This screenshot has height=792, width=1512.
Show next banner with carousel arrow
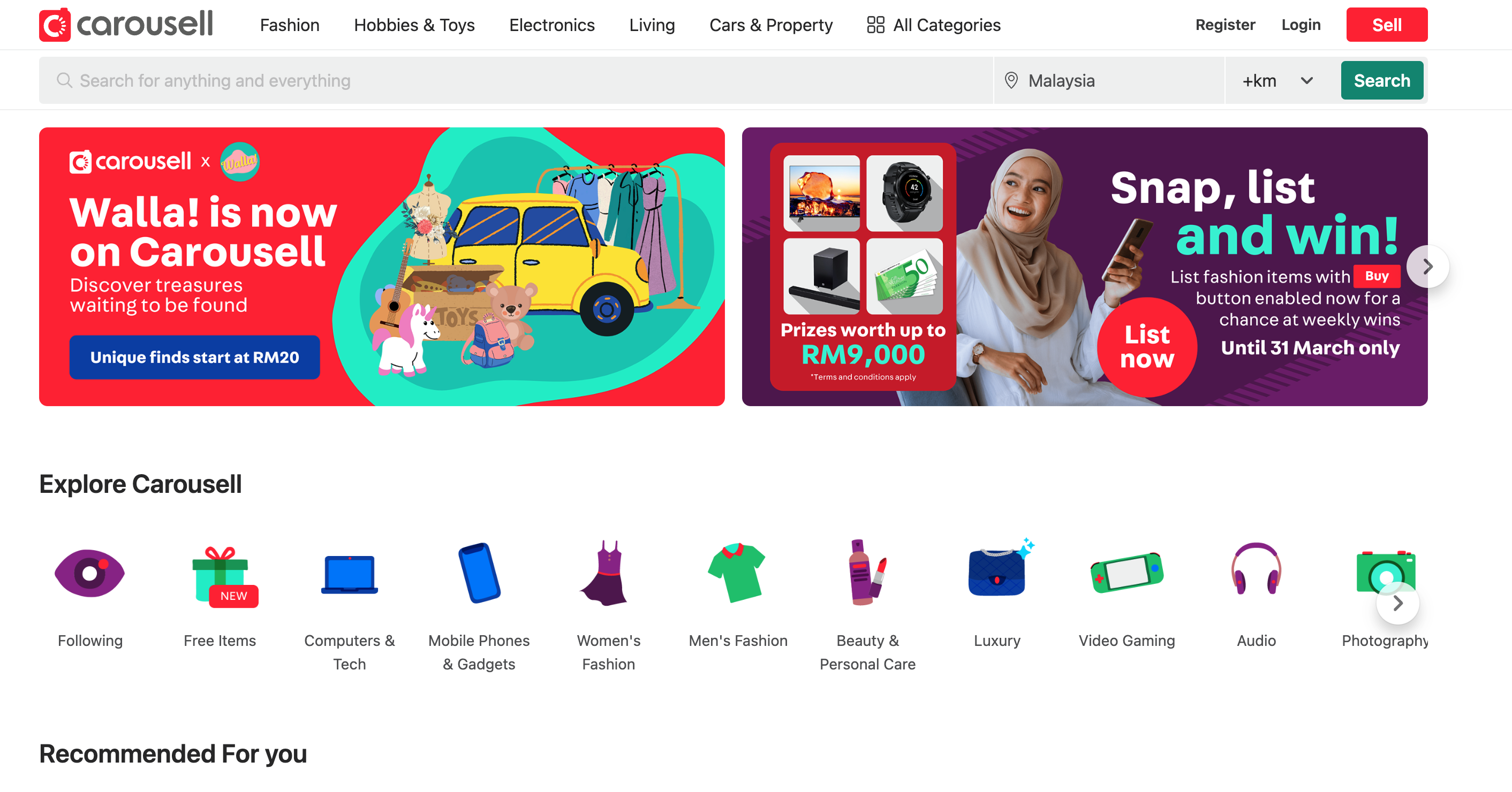[1427, 266]
